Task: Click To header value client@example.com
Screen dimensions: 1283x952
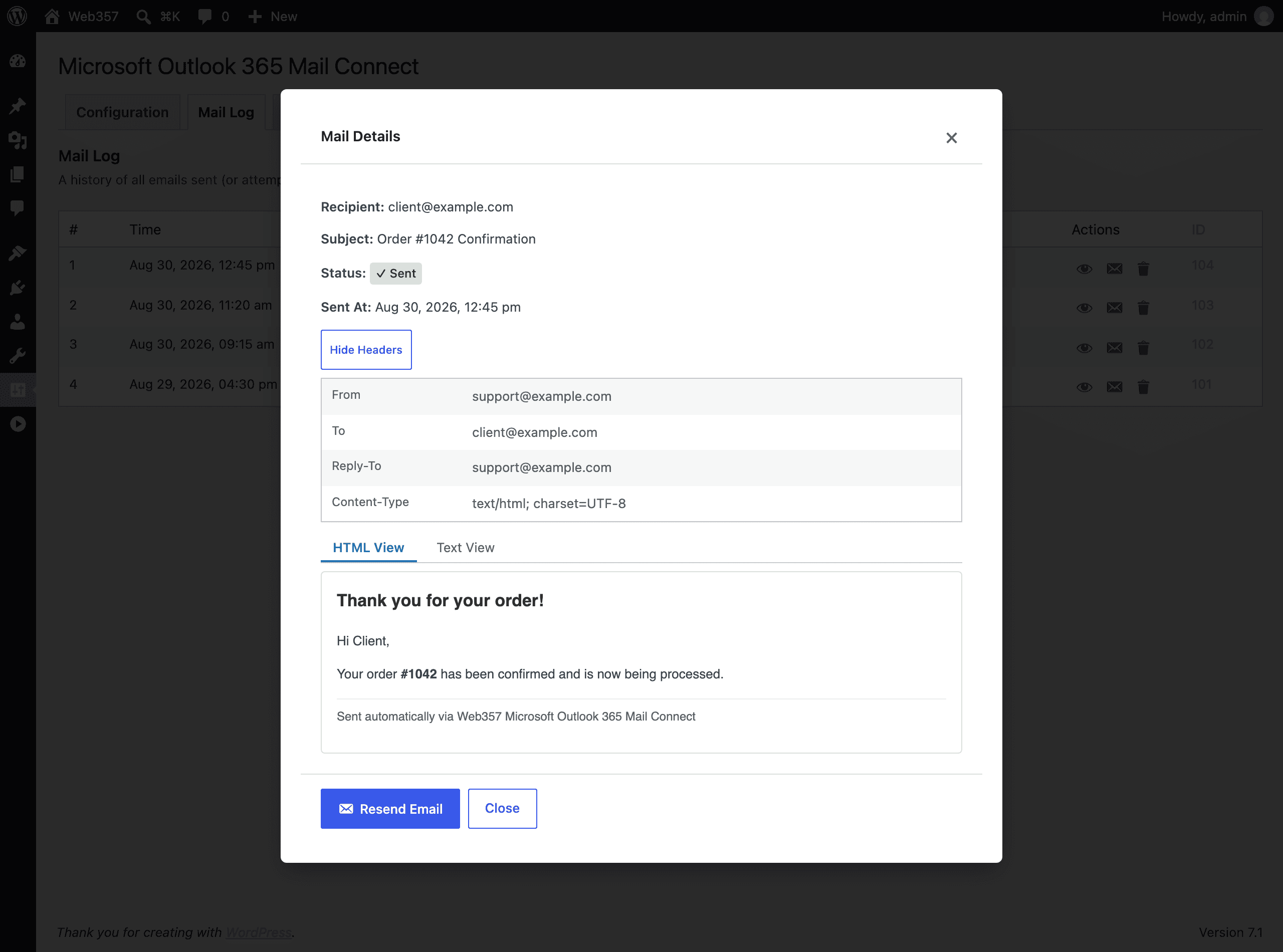Action: click(534, 432)
